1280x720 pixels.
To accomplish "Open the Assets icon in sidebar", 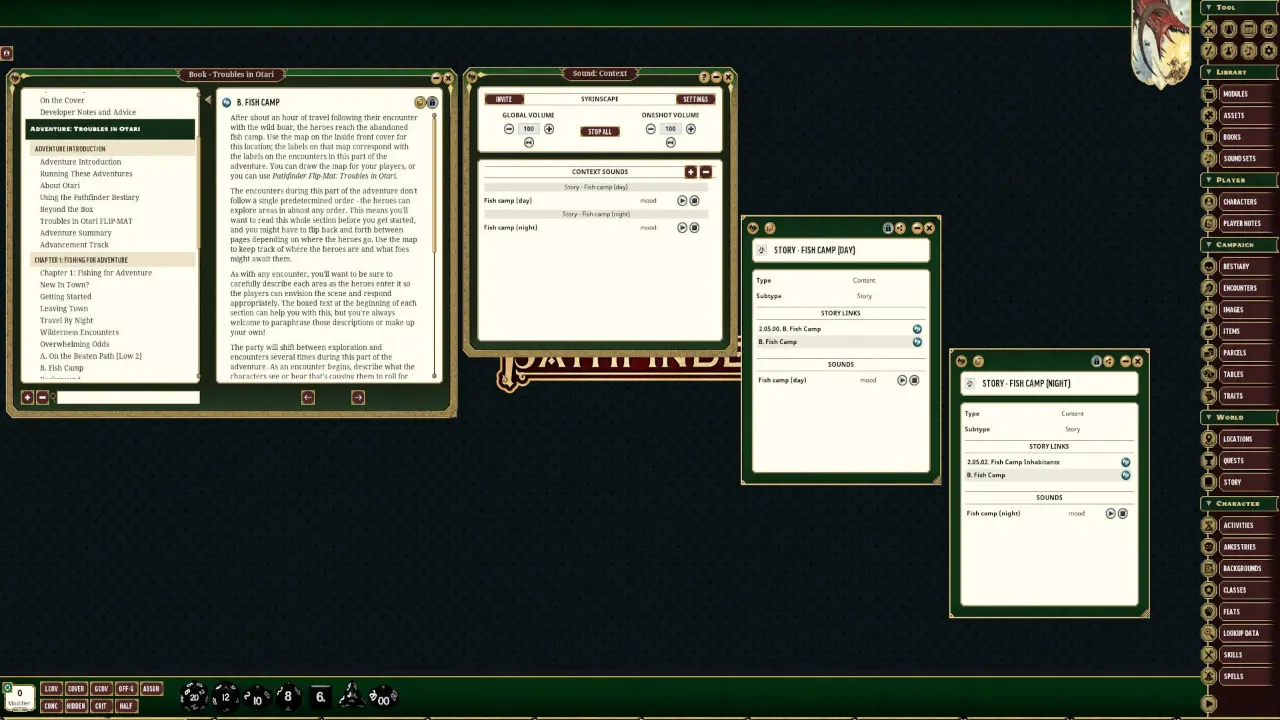I will pos(1209,116).
